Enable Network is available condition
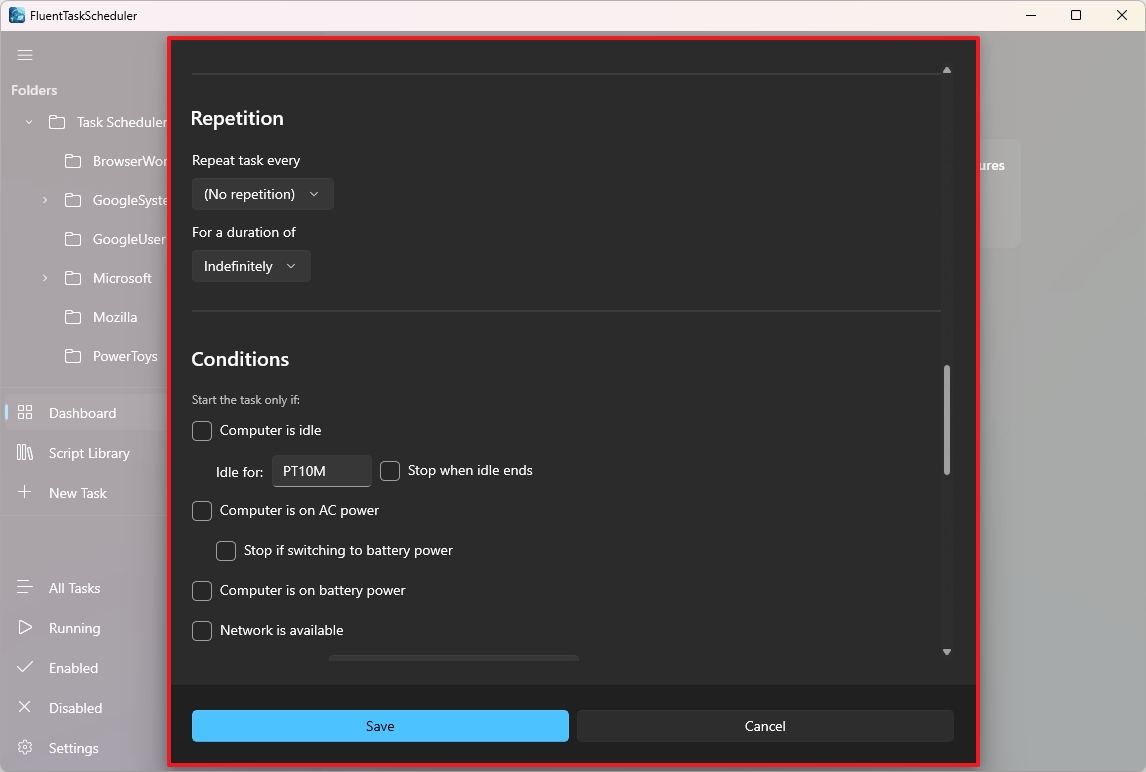The image size is (1146, 772). (x=201, y=630)
